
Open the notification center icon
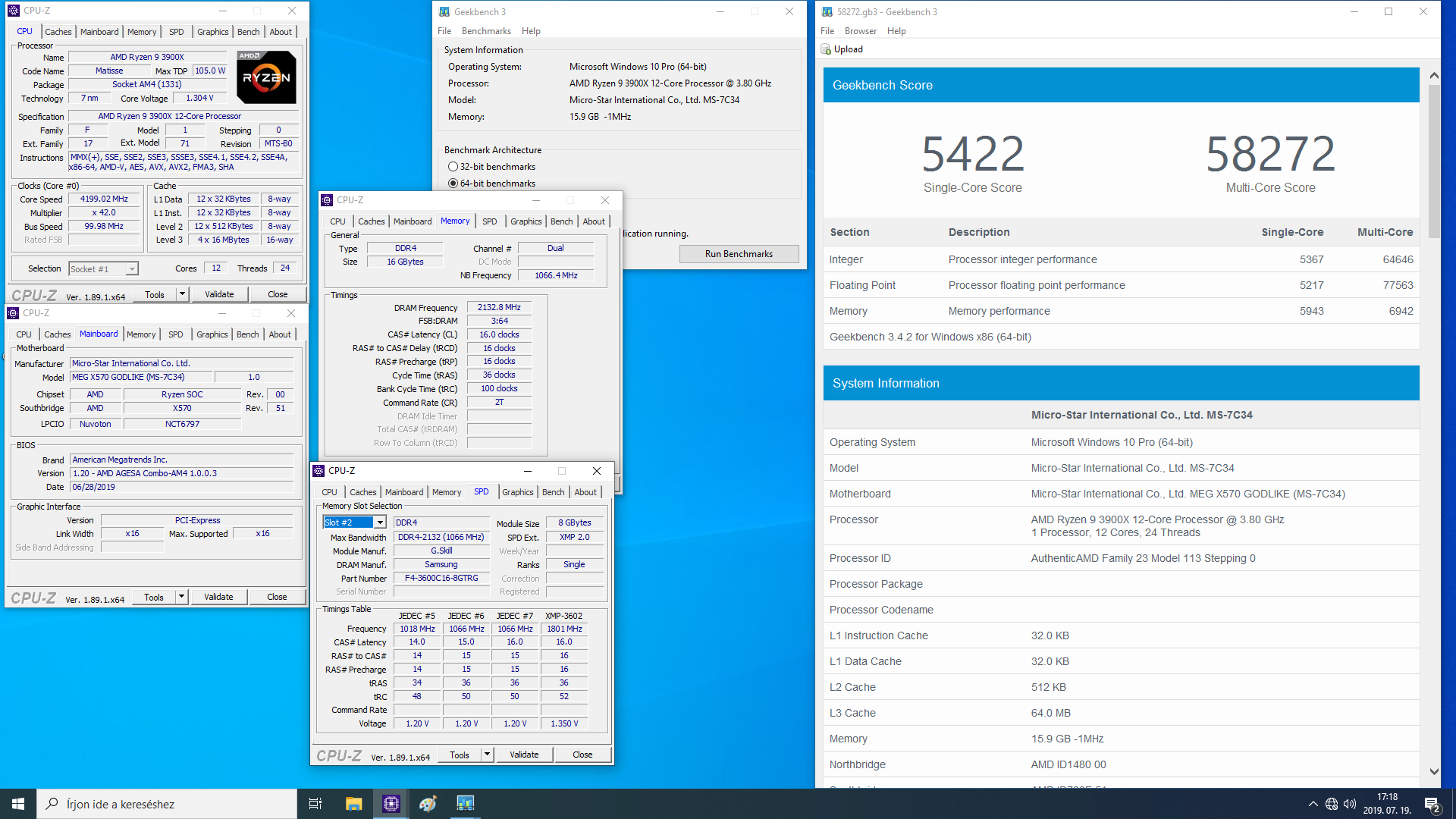[1432, 805]
